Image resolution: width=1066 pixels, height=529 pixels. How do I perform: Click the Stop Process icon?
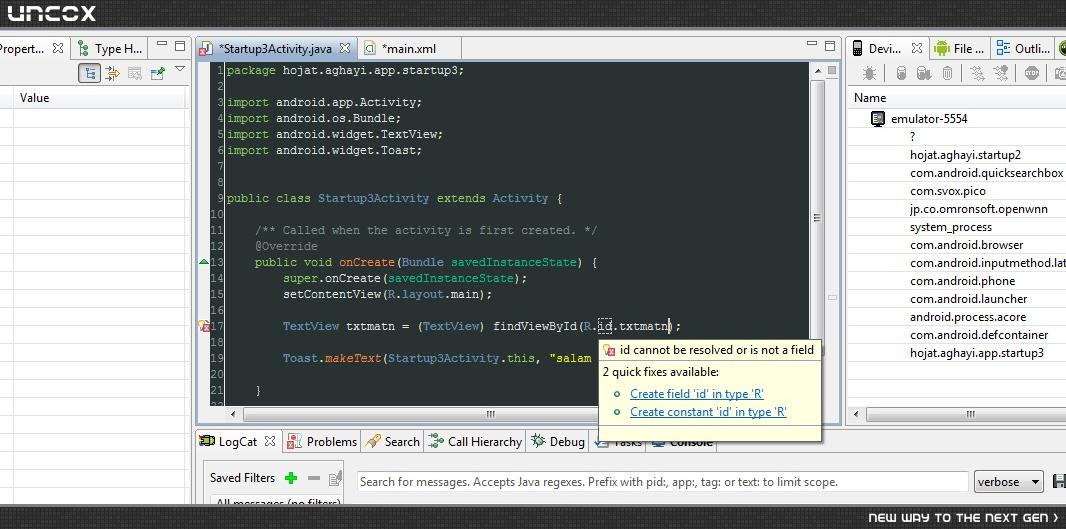[x=1032, y=73]
